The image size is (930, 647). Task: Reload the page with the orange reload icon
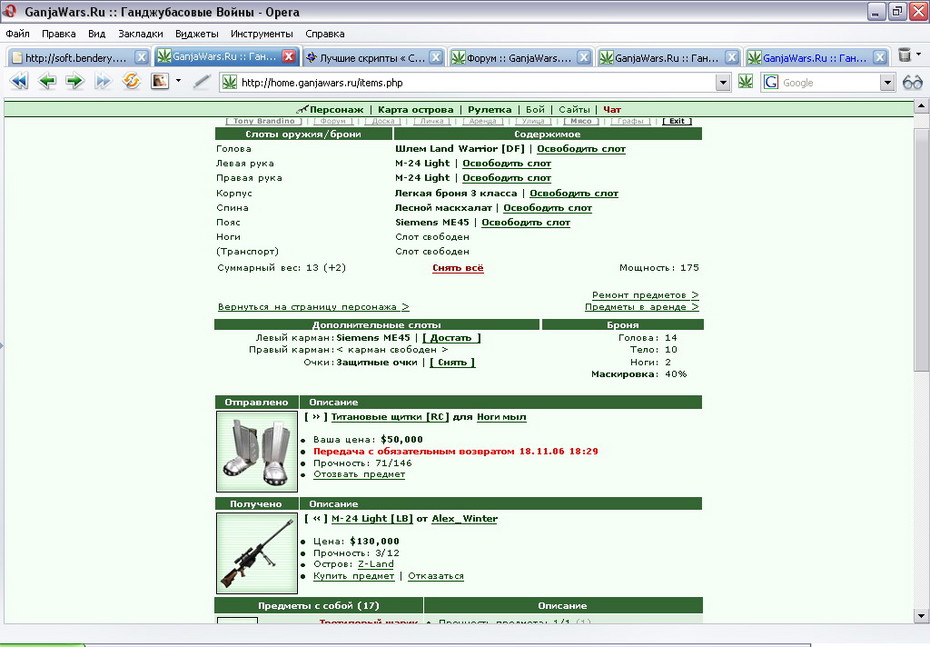[131, 81]
